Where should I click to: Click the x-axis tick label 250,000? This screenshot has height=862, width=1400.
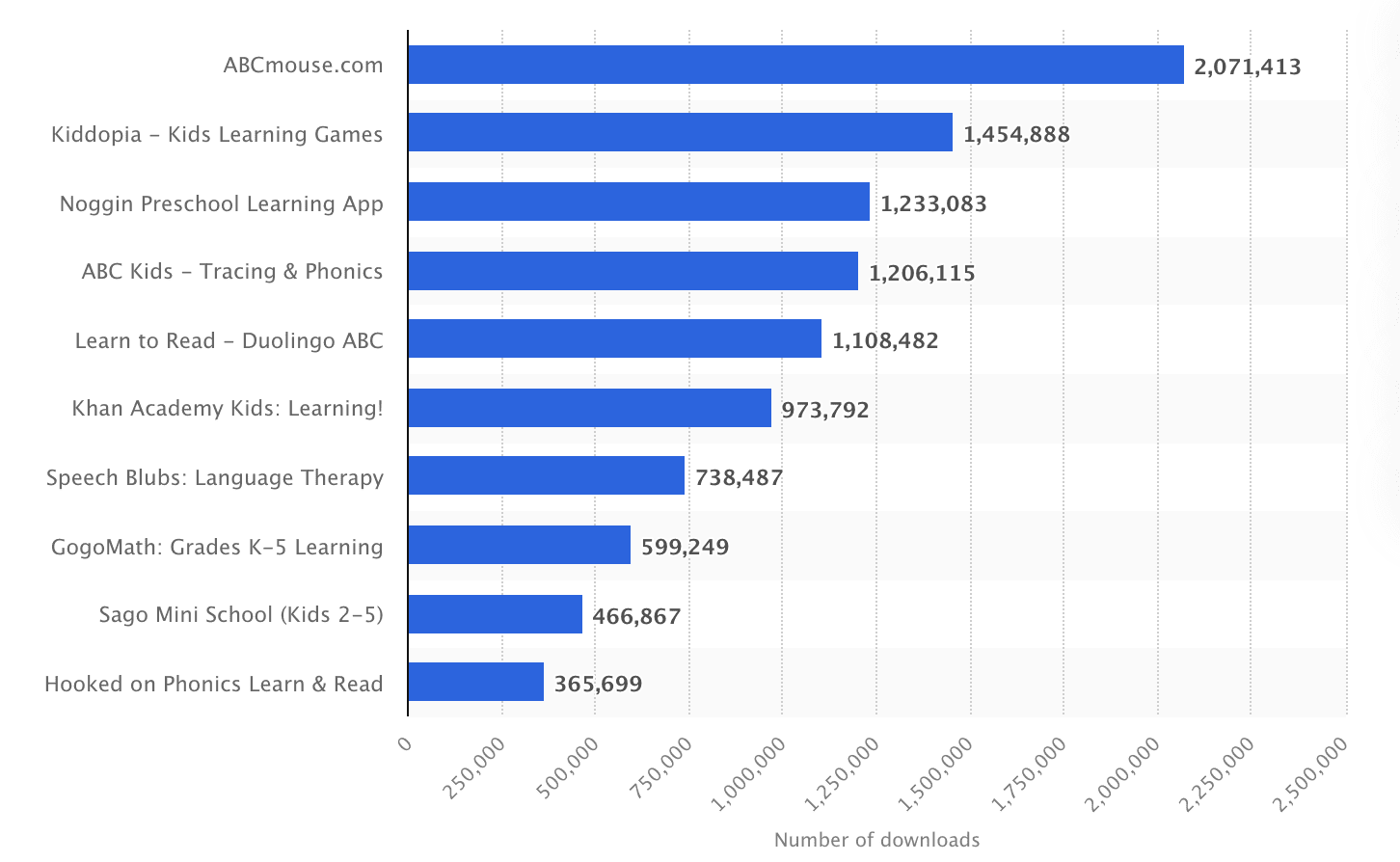tap(474, 768)
